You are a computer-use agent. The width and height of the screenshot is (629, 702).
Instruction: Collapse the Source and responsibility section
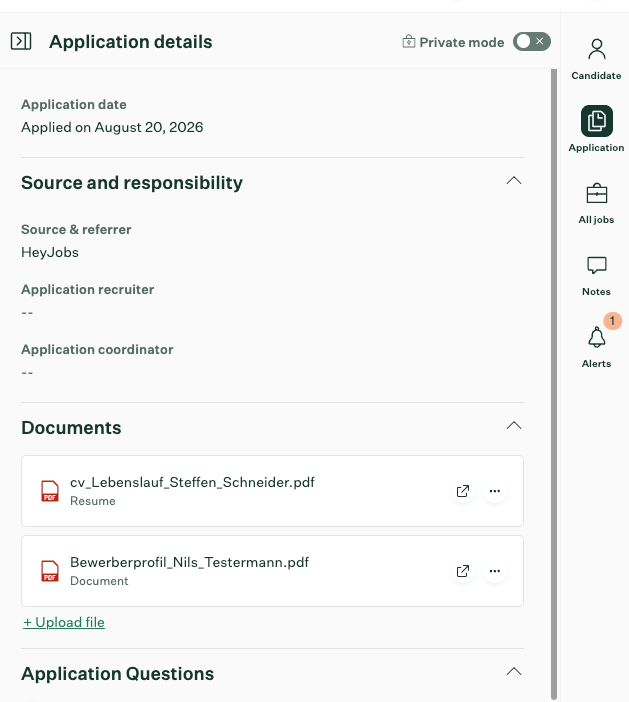coord(514,181)
